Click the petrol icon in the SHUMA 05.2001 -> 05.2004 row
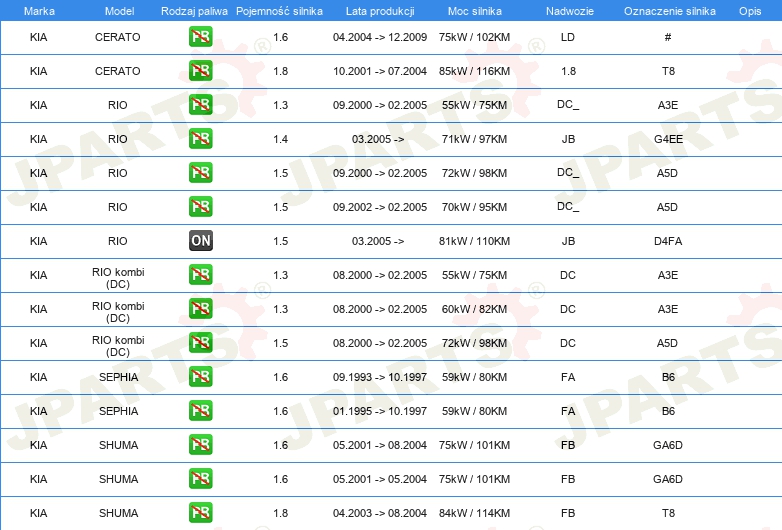The height and width of the screenshot is (530, 782). [200, 479]
